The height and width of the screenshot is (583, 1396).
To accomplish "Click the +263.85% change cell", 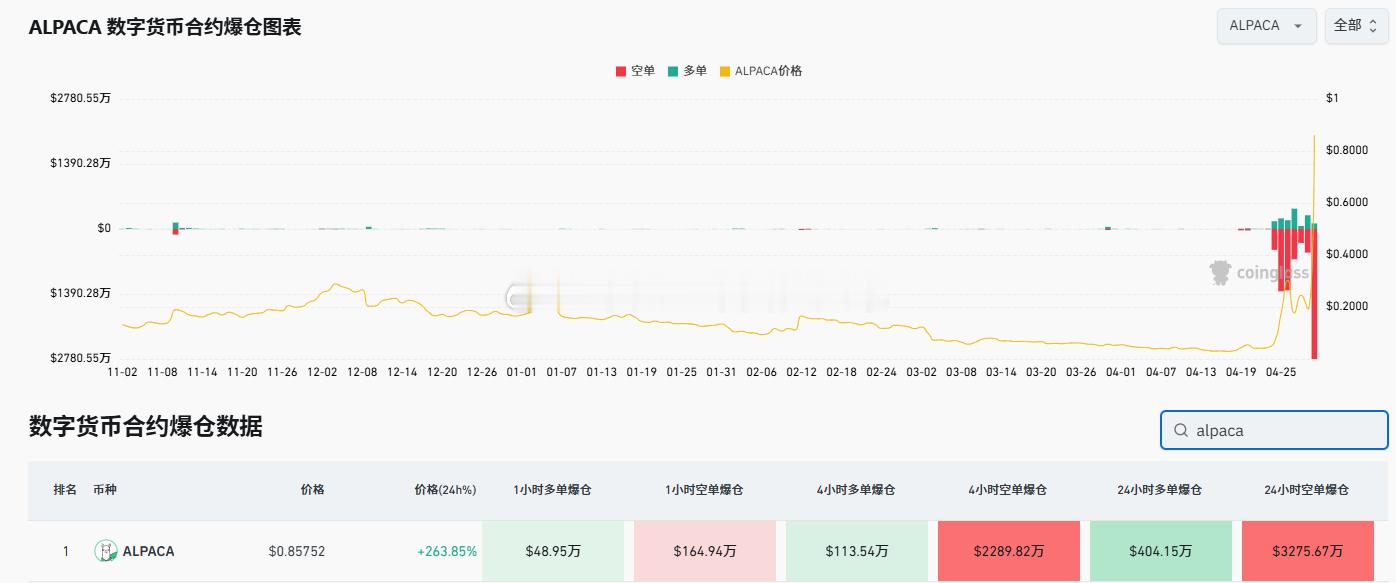I will coord(447,551).
